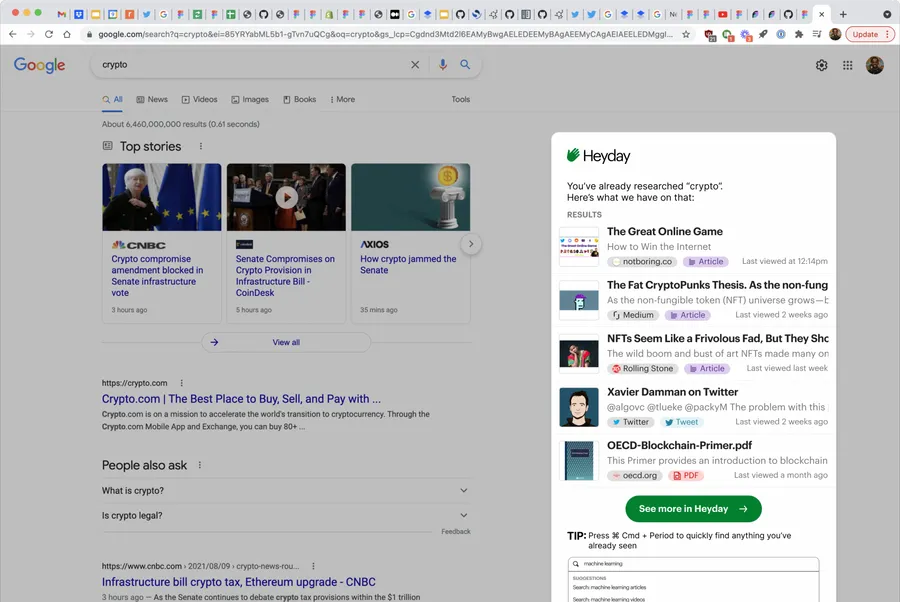Open the Google account avatar on the results page
Screen dimensions: 900x602
click(874, 65)
